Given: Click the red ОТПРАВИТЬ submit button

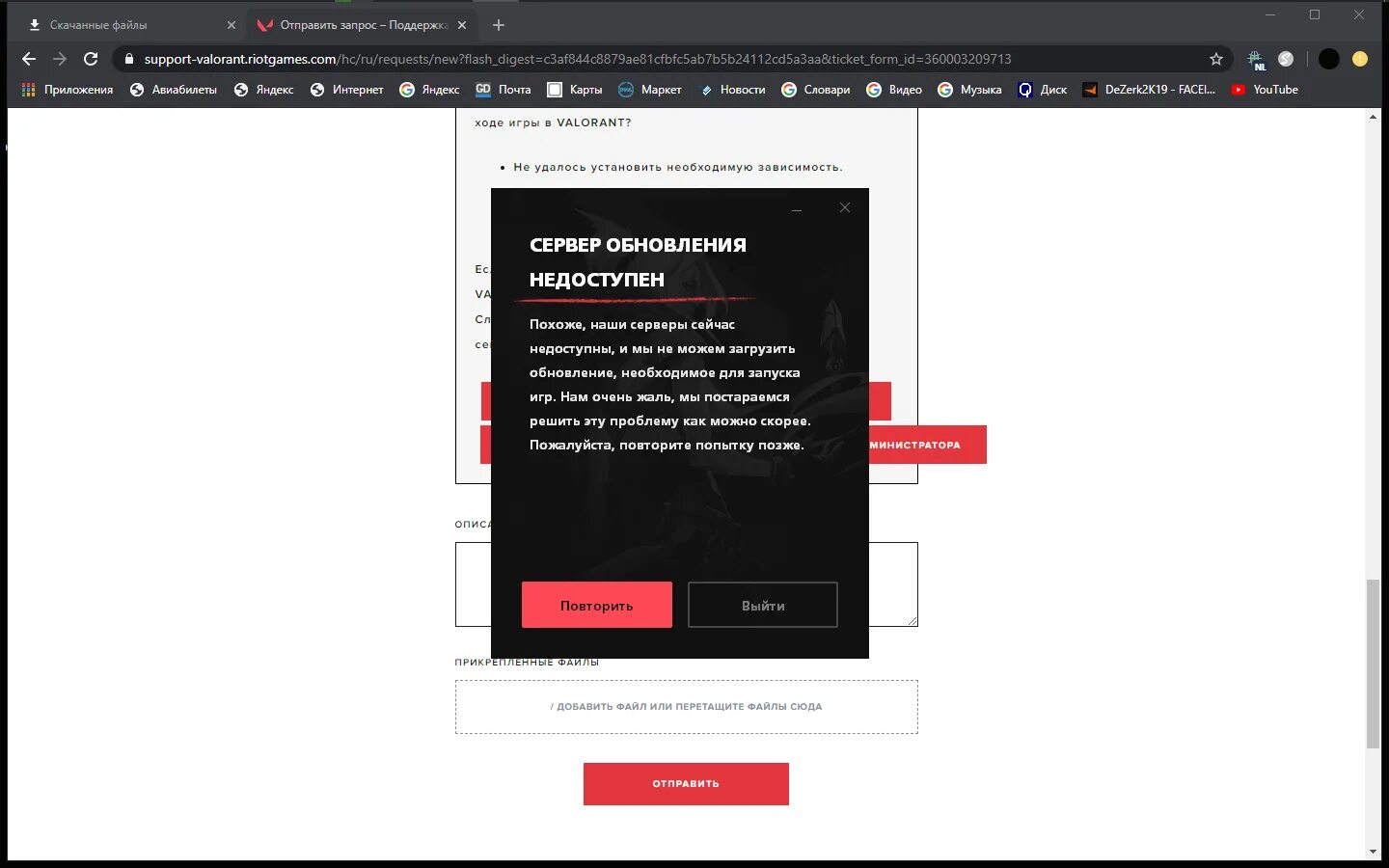Looking at the screenshot, I should click(x=686, y=783).
